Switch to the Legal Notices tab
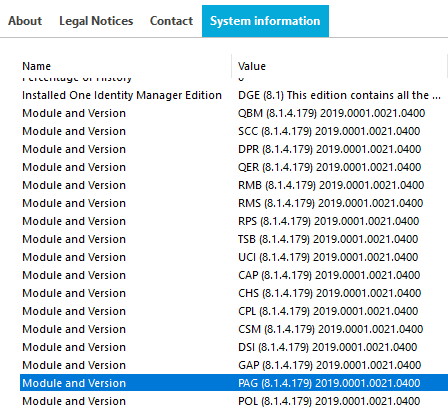Image resolution: width=448 pixels, height=409 pixels. 96,21
